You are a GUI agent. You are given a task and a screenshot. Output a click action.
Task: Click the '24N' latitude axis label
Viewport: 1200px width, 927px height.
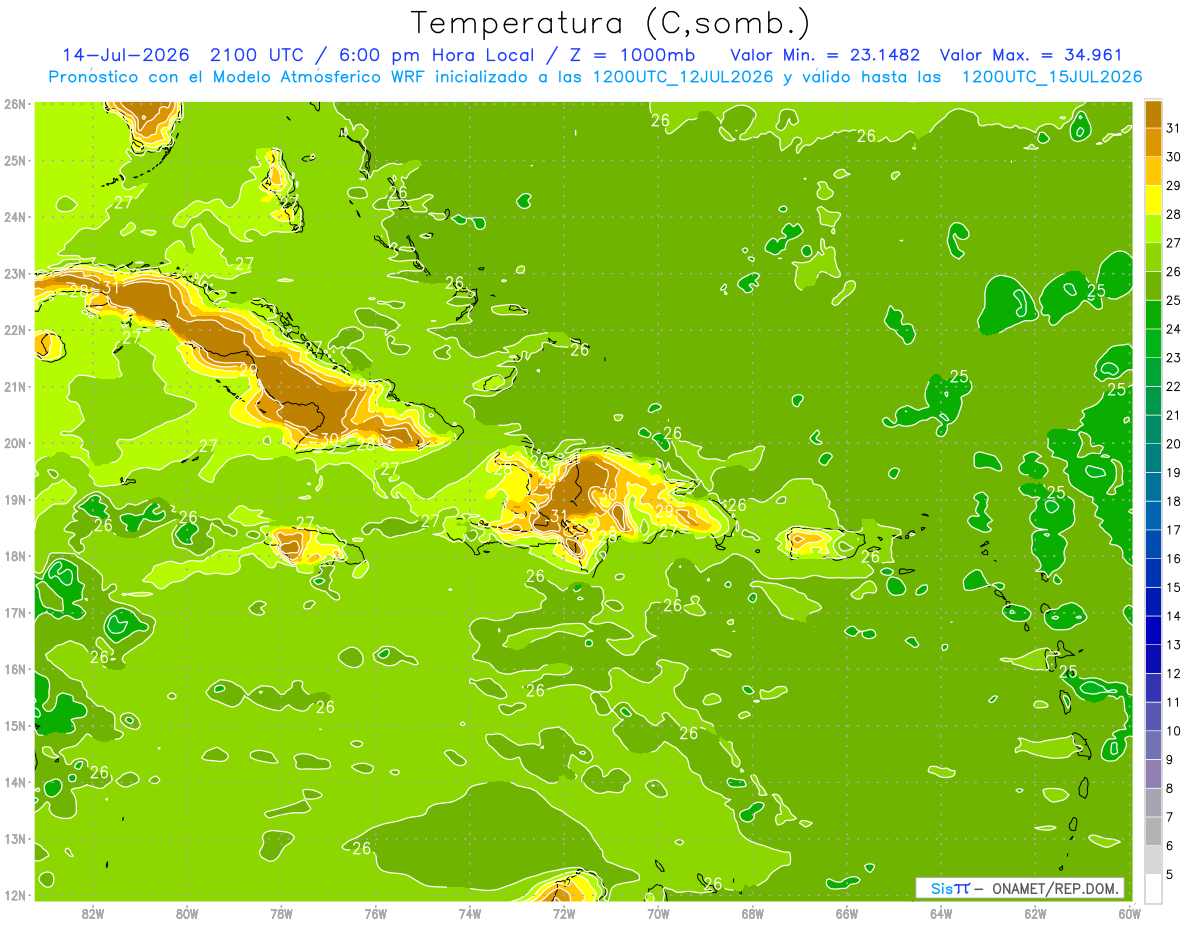(x=15, y=217)
